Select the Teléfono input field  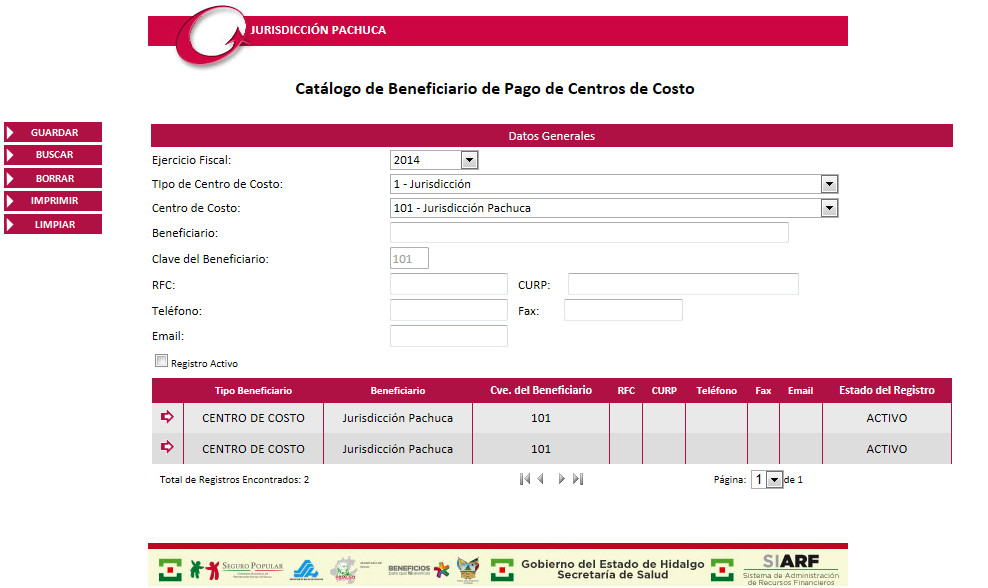449,310
